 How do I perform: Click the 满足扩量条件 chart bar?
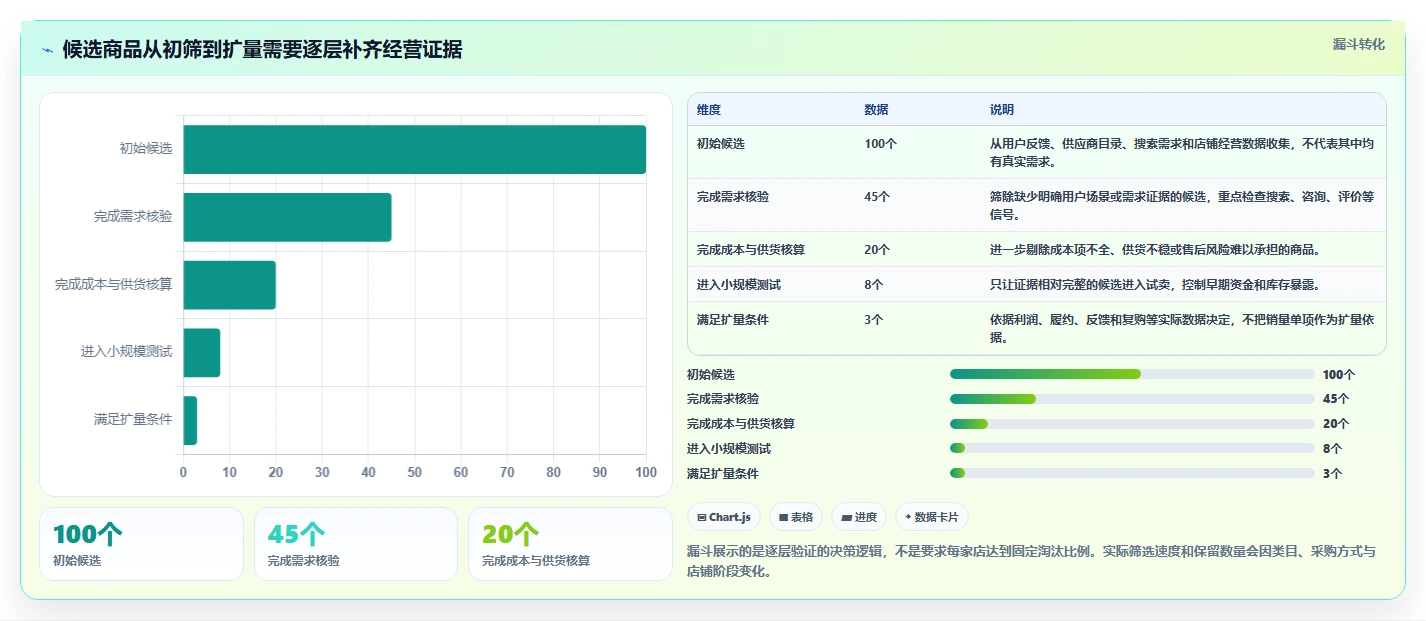(x=190, y=420)
